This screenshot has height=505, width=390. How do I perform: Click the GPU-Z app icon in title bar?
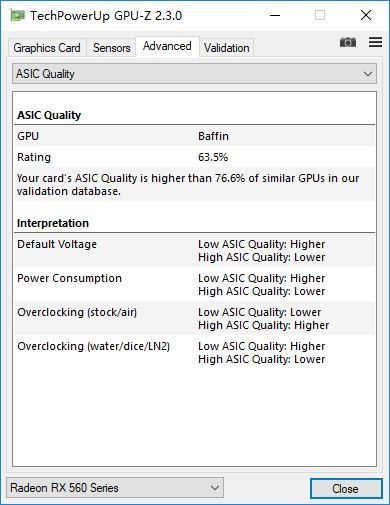17,16
